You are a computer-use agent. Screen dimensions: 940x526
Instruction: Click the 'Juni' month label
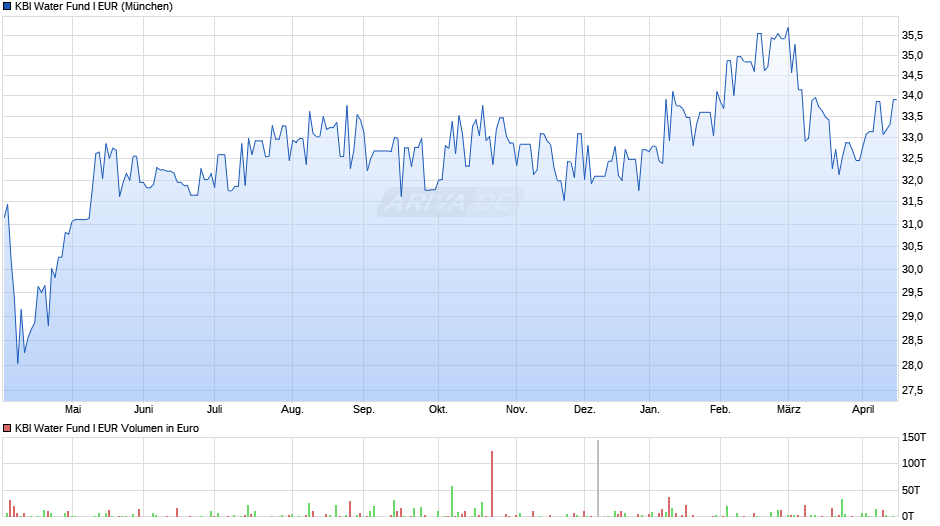point(143,409)
